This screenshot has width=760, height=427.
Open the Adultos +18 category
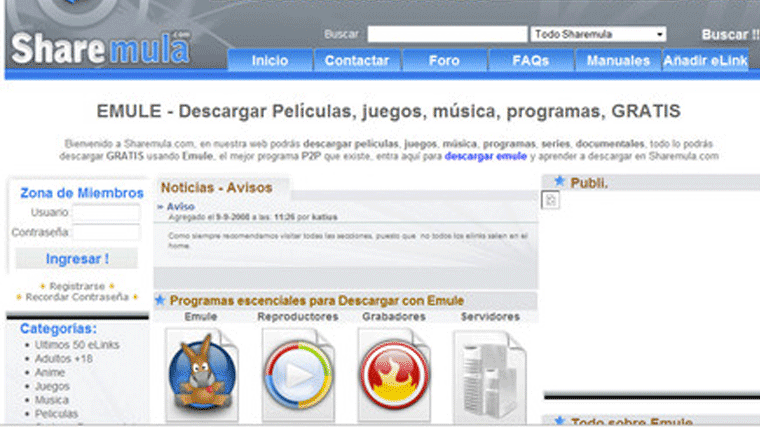(63, 359)
